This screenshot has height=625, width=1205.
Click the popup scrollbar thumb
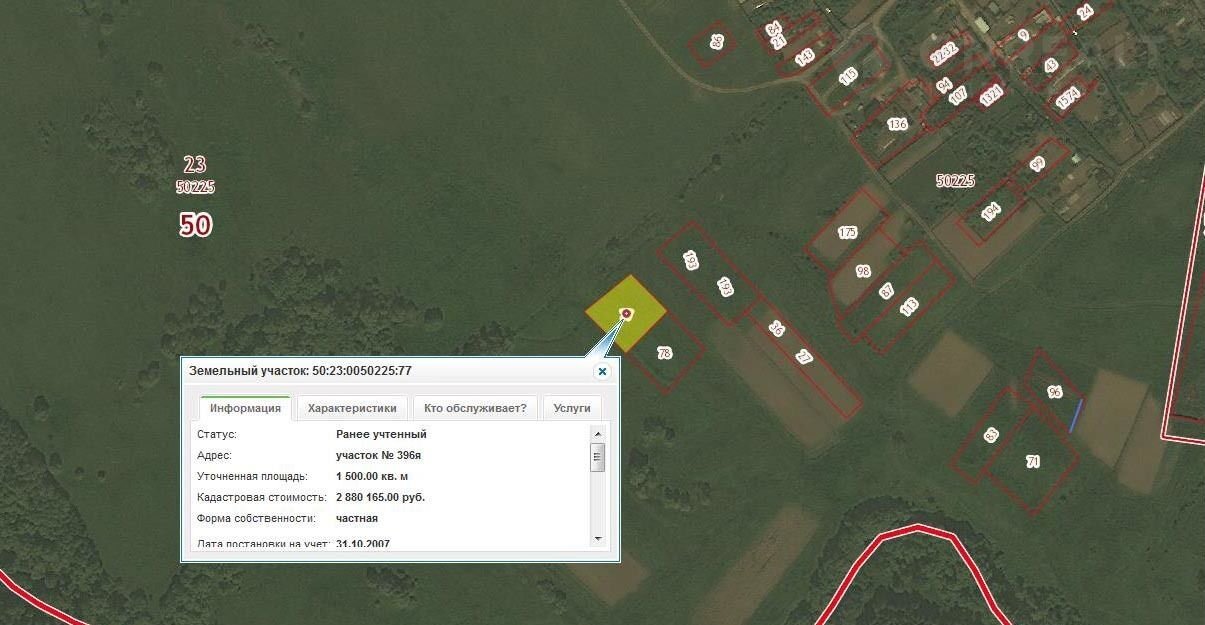coord(598,458)
